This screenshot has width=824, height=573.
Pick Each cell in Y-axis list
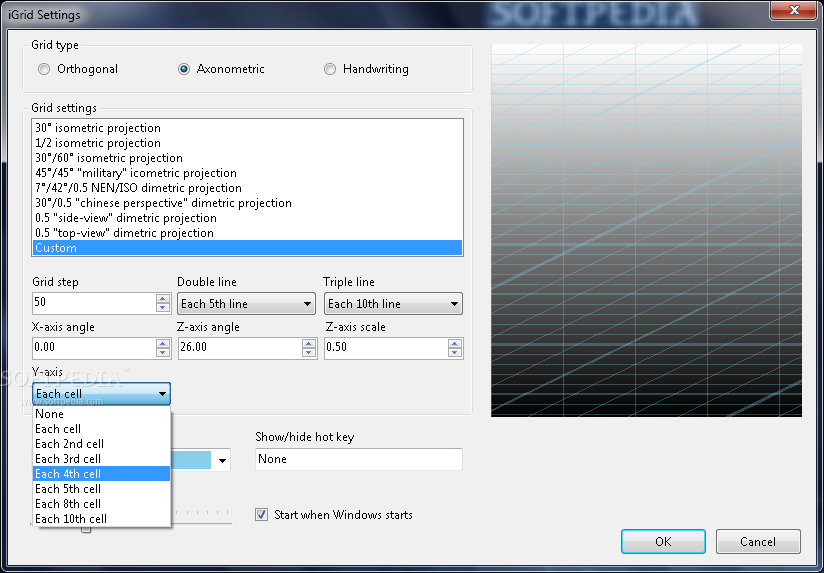click(x=101, y=429)
